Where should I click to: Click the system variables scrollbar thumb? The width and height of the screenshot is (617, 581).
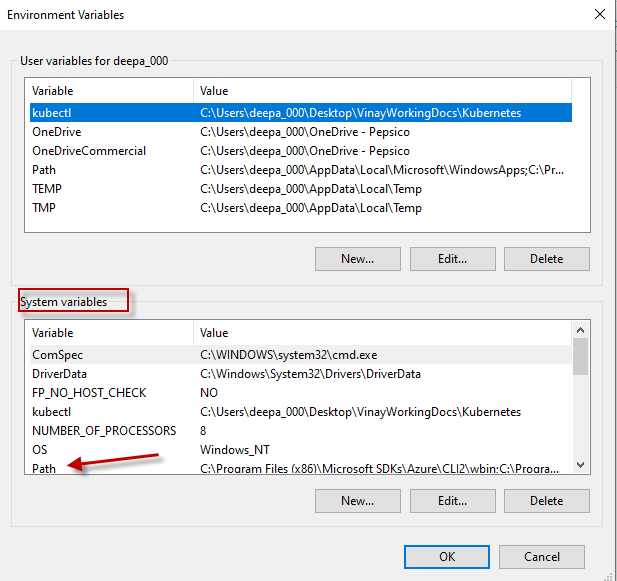(580, 356)
